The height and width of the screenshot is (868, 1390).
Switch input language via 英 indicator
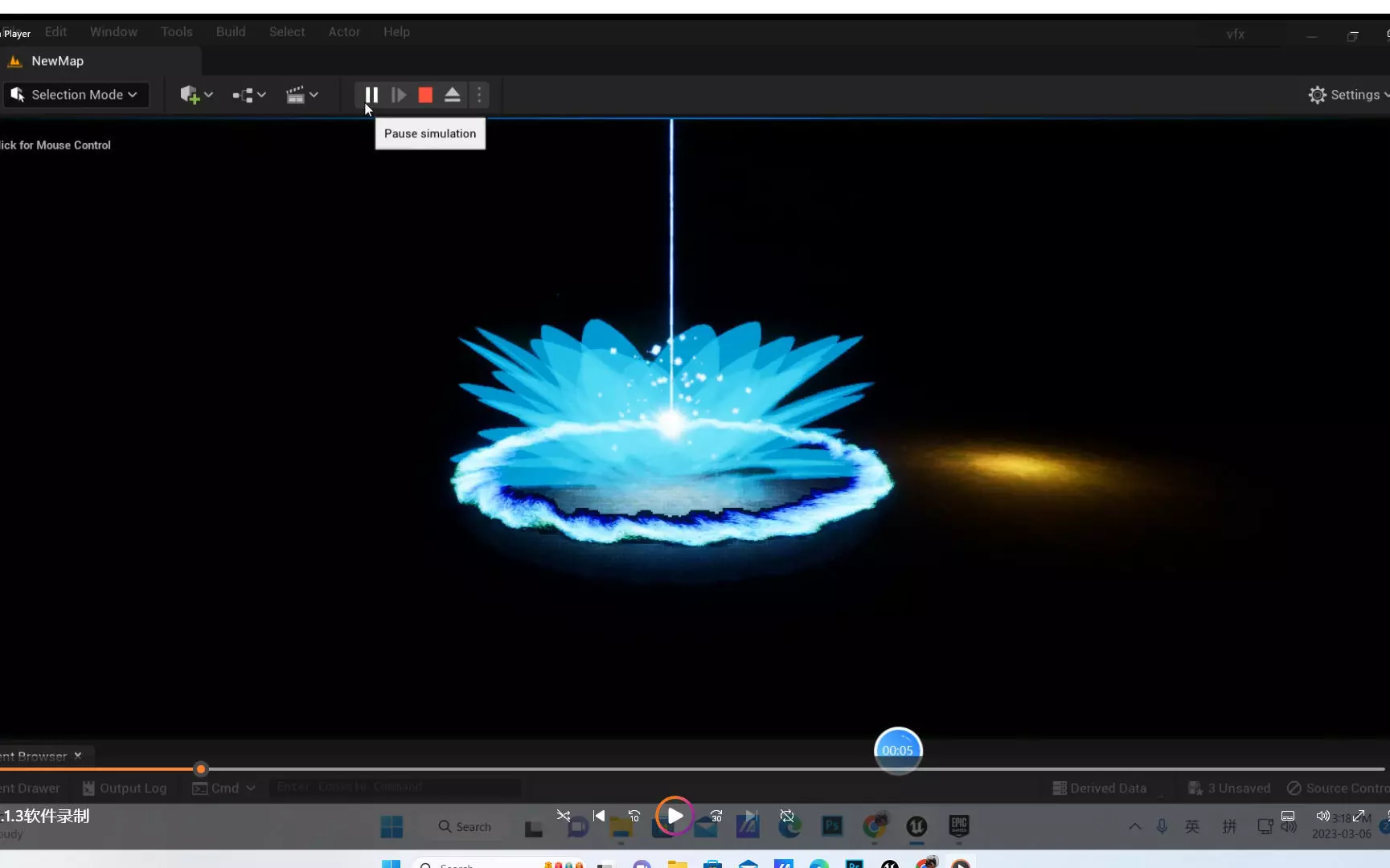point(1192,826)
